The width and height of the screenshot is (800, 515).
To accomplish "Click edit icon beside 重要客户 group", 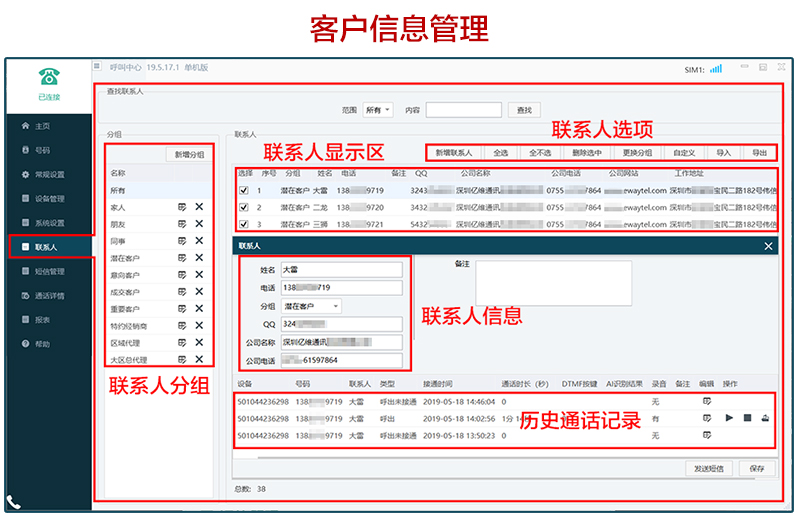I will pos(182,308).
